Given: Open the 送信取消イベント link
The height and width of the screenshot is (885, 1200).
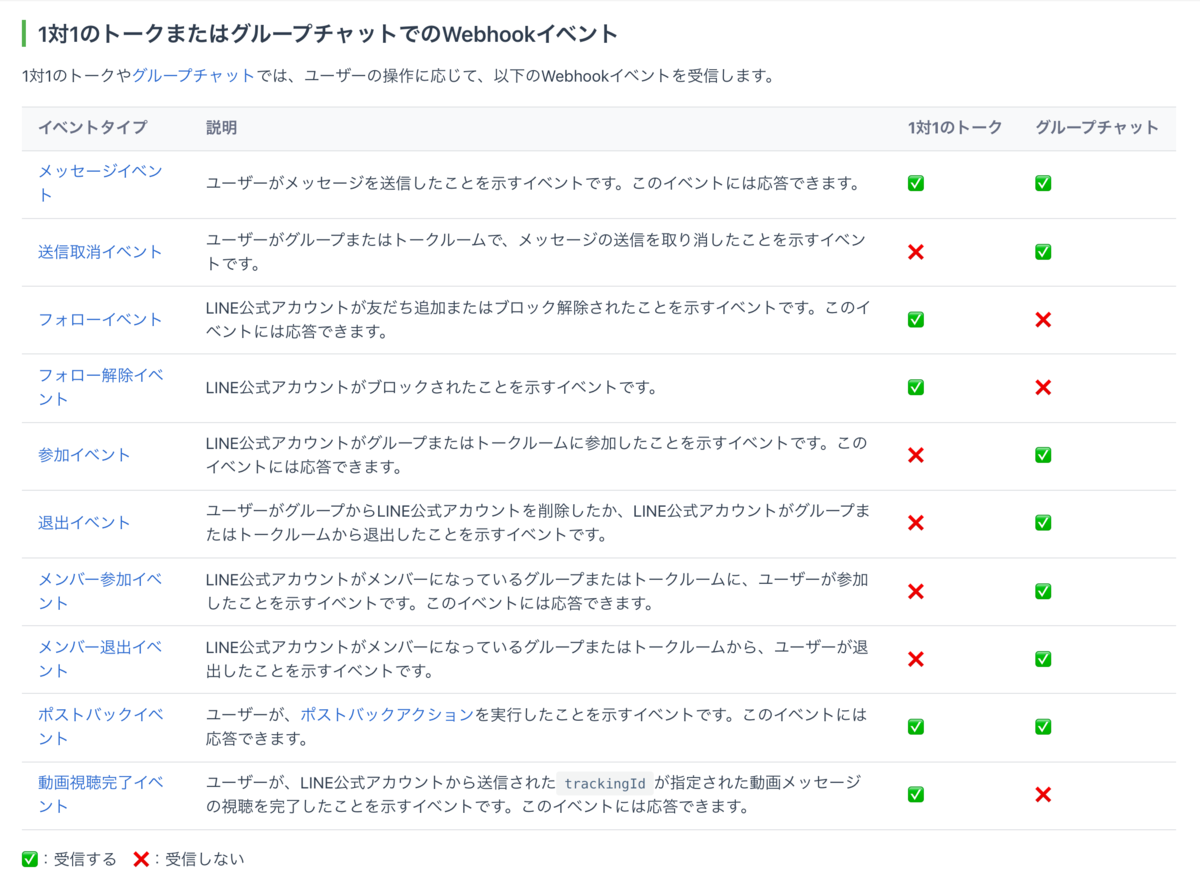Looking at the screenshot, I should (x=100, y=252).
